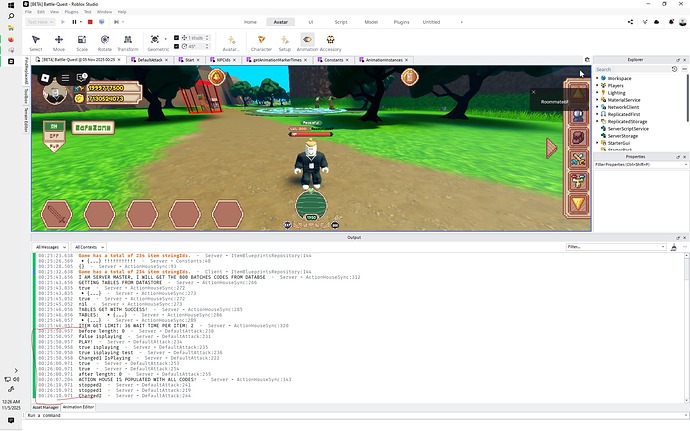Image resolution: width=690 pixels, height=431 pixels.
Task: Click the Accessory fitting tool
Action: click(x=330, y=43)
